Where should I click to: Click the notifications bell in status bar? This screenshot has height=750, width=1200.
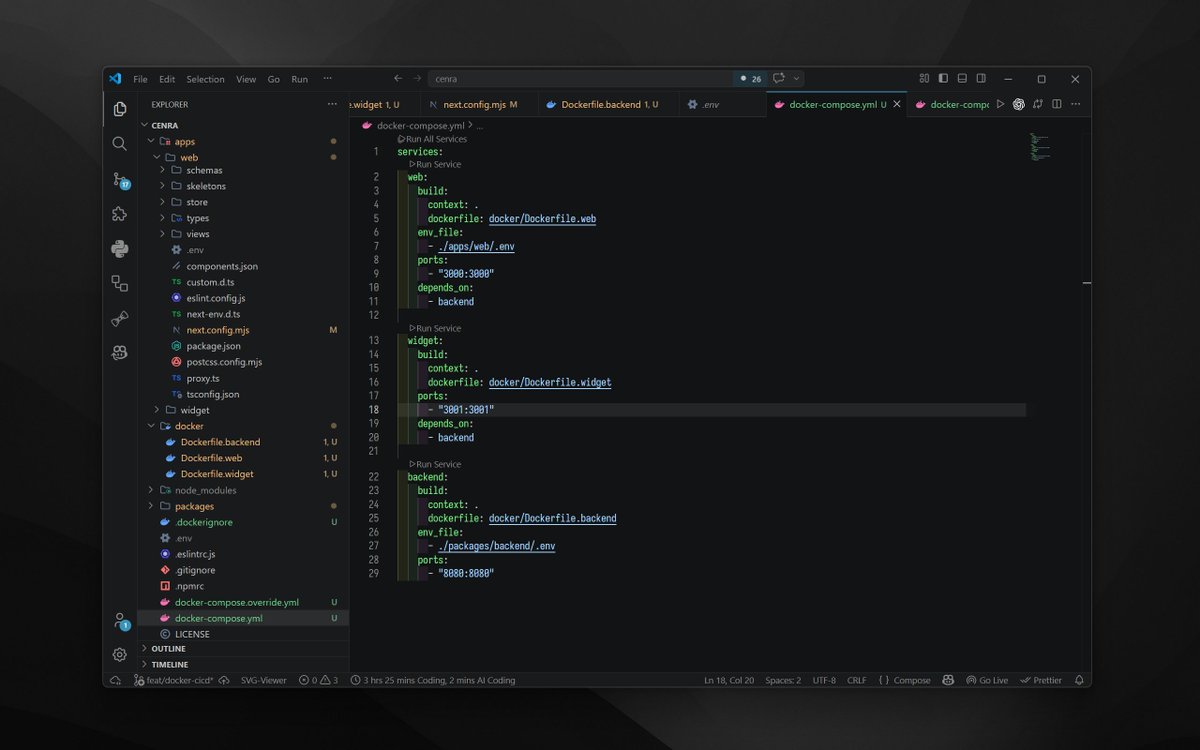tap(1079, 680)
